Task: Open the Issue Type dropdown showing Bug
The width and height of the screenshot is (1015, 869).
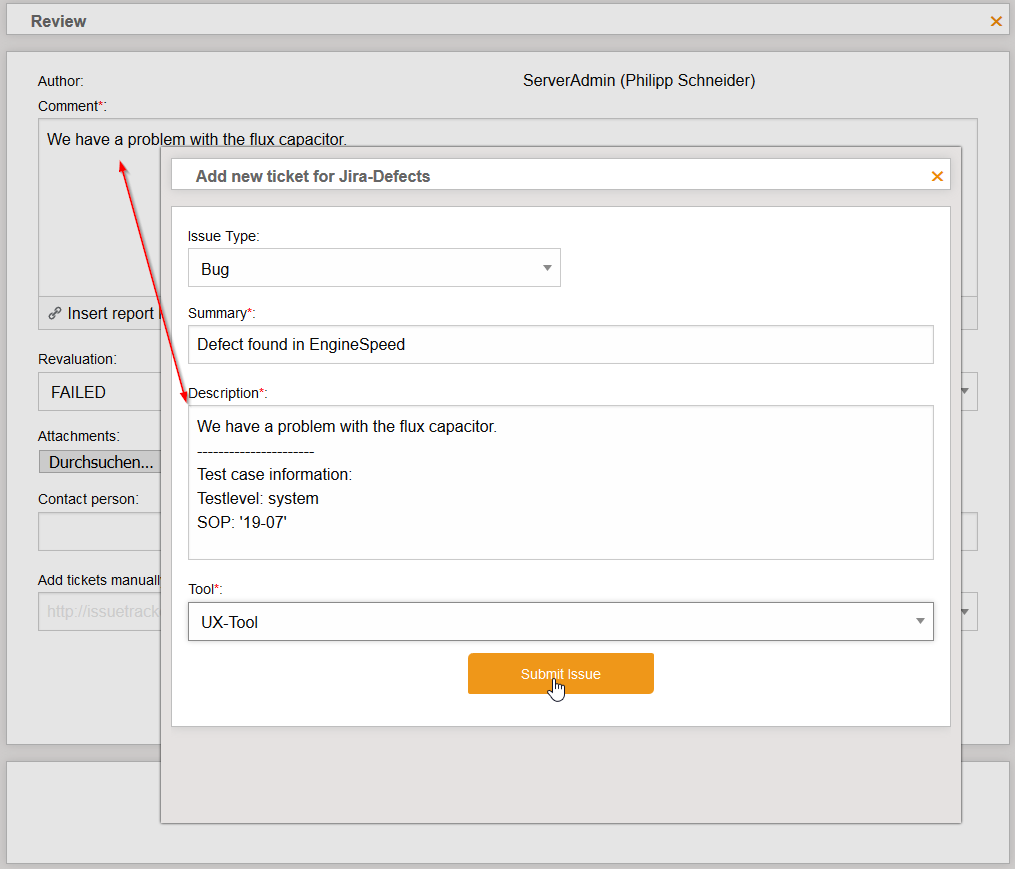Action: tap(374, 268)
